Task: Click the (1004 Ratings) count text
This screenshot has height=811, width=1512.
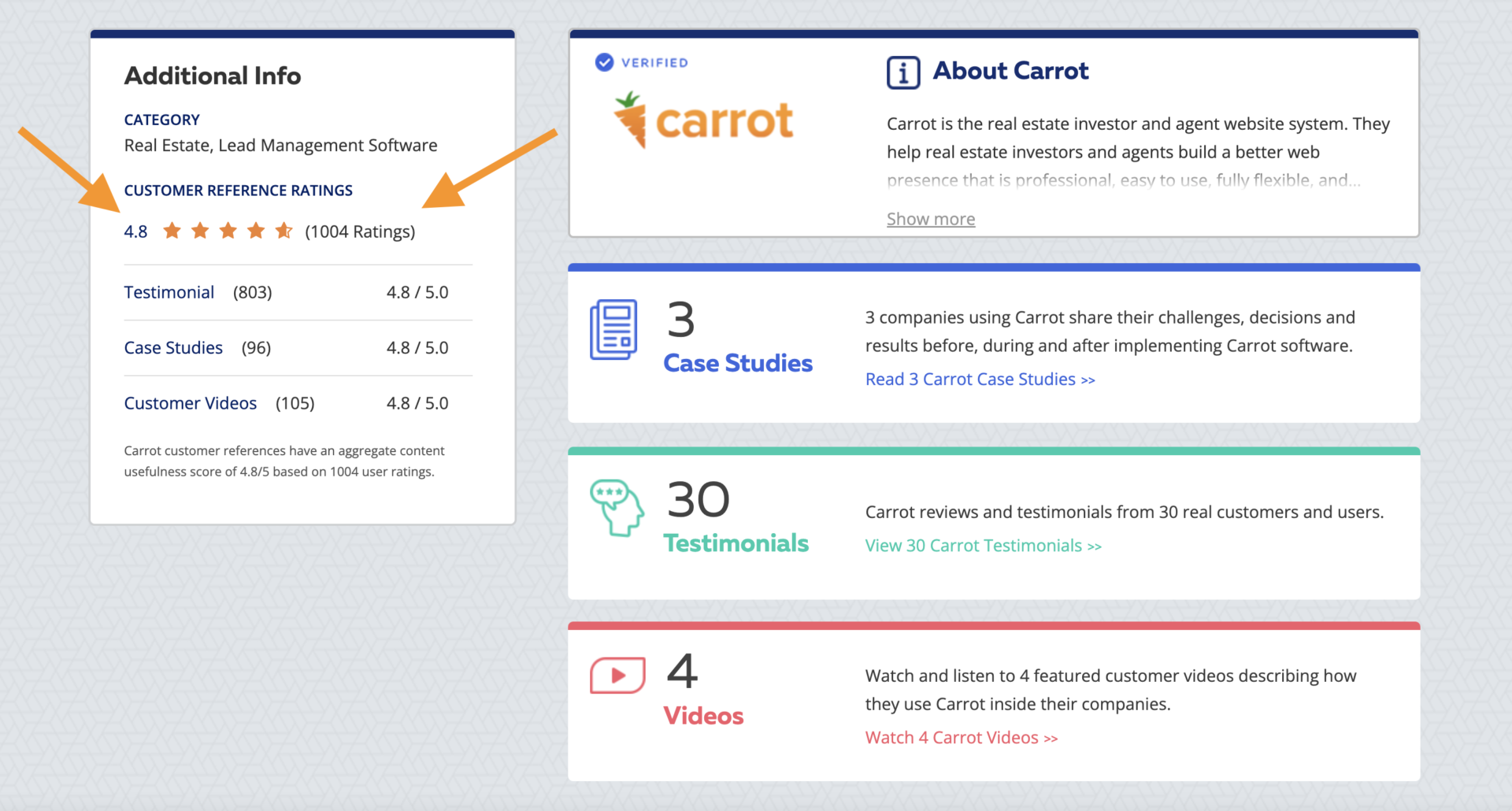Action: (x=360, y=231)
